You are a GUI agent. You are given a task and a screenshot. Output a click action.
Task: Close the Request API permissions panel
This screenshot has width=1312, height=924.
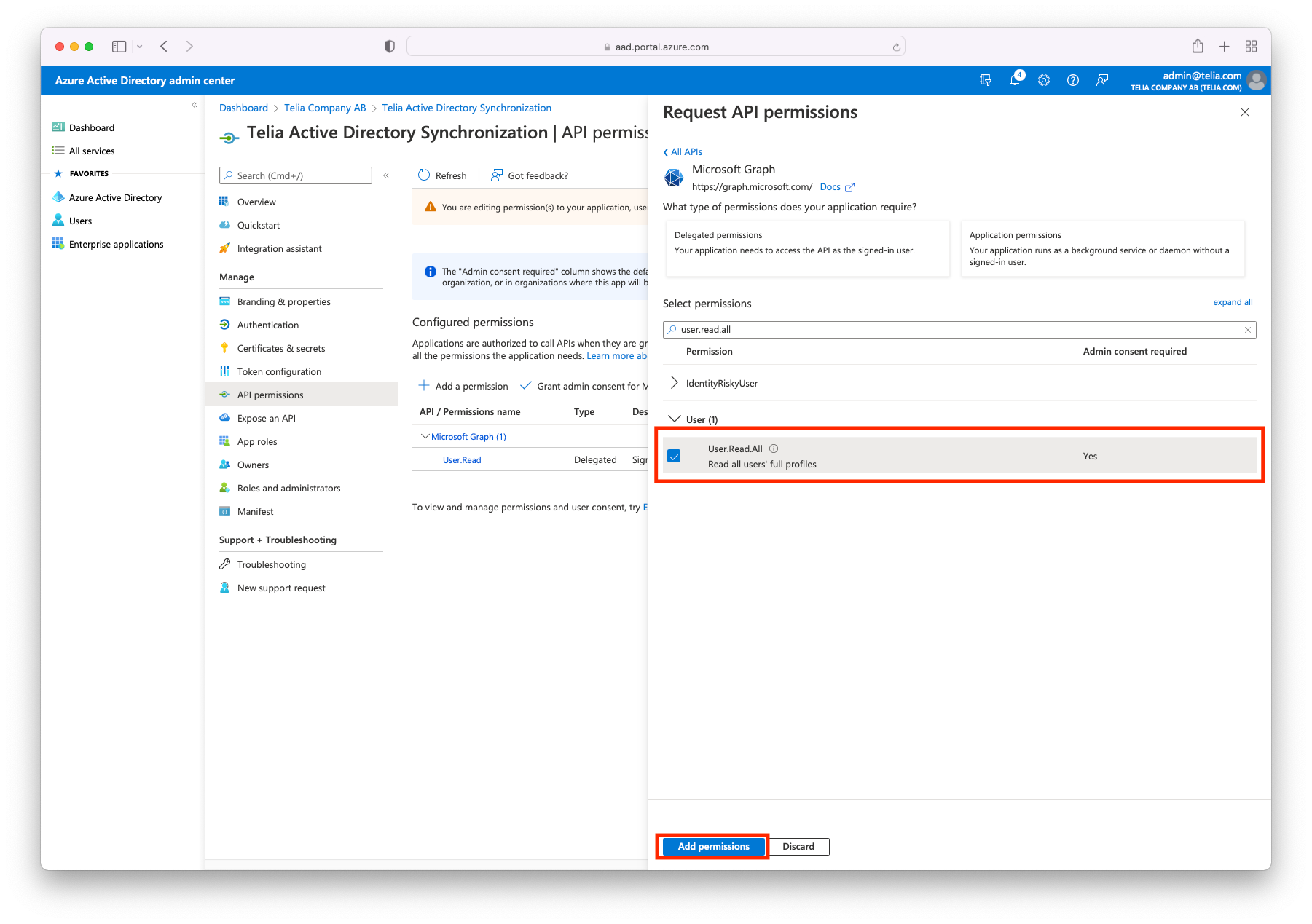[x=1245, y=112]
